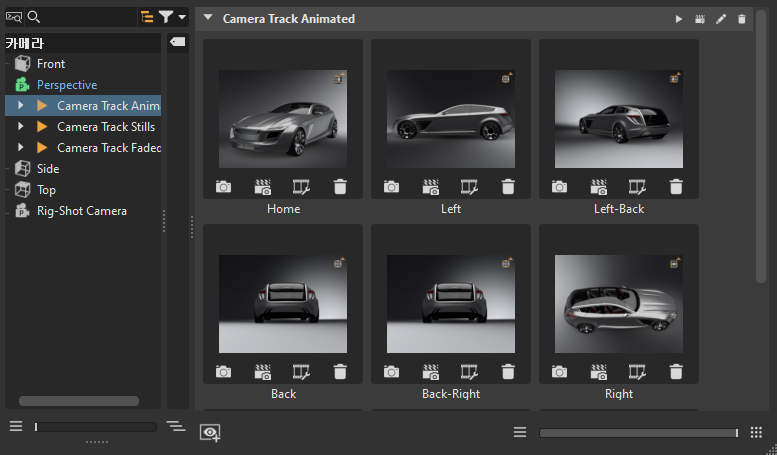
Task: Expand Camera Track Animated tree node
Action: point(20,106)
